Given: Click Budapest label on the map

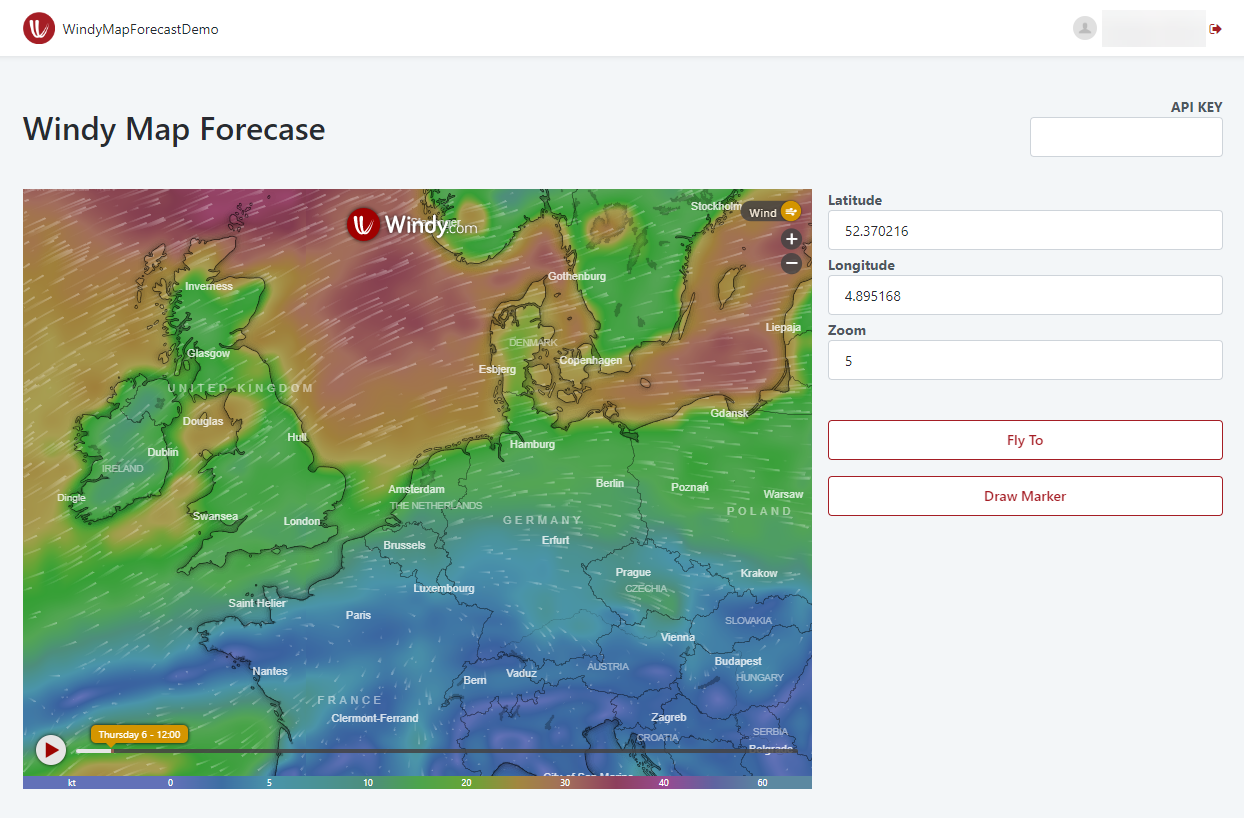Looking at the screenshot, I should (x=738, y=661).
